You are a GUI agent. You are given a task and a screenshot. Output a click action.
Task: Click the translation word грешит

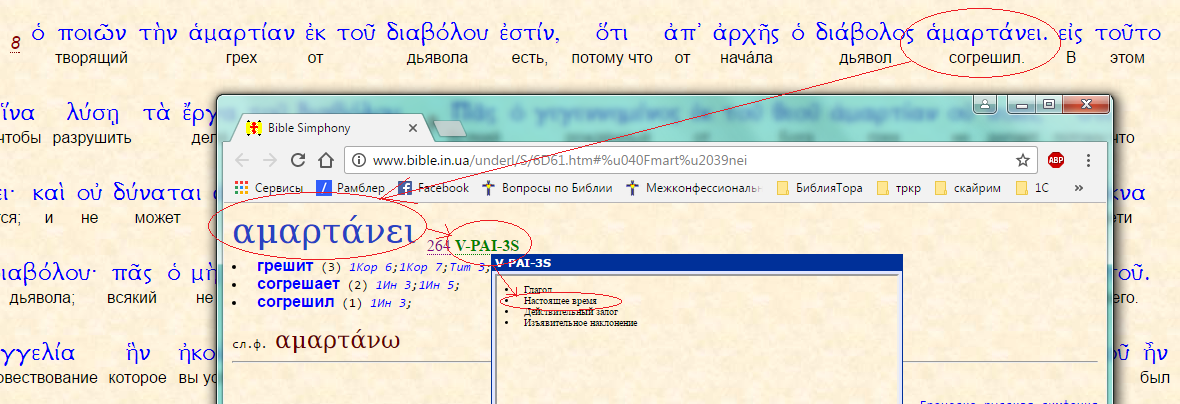tap(286, 266)
